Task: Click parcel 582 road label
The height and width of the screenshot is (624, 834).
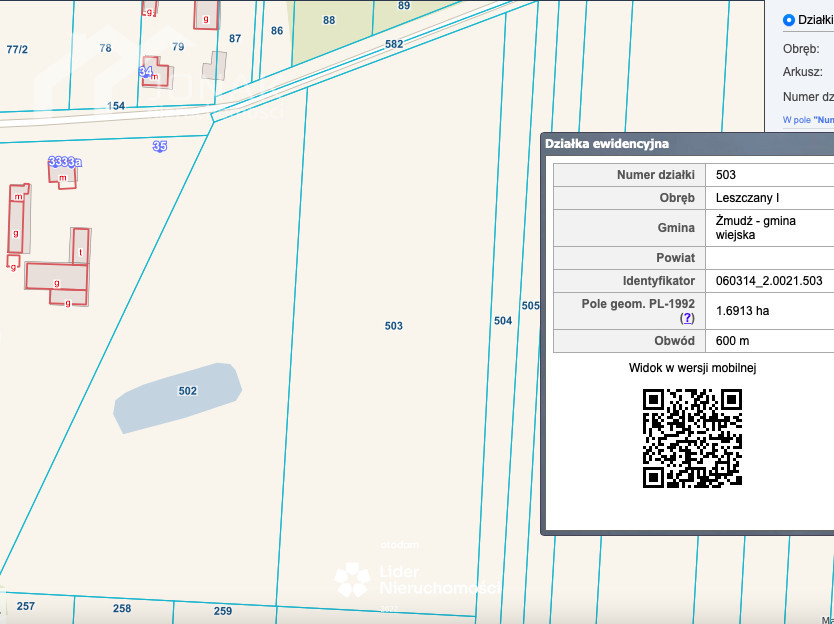Action: tap(394, 44)
